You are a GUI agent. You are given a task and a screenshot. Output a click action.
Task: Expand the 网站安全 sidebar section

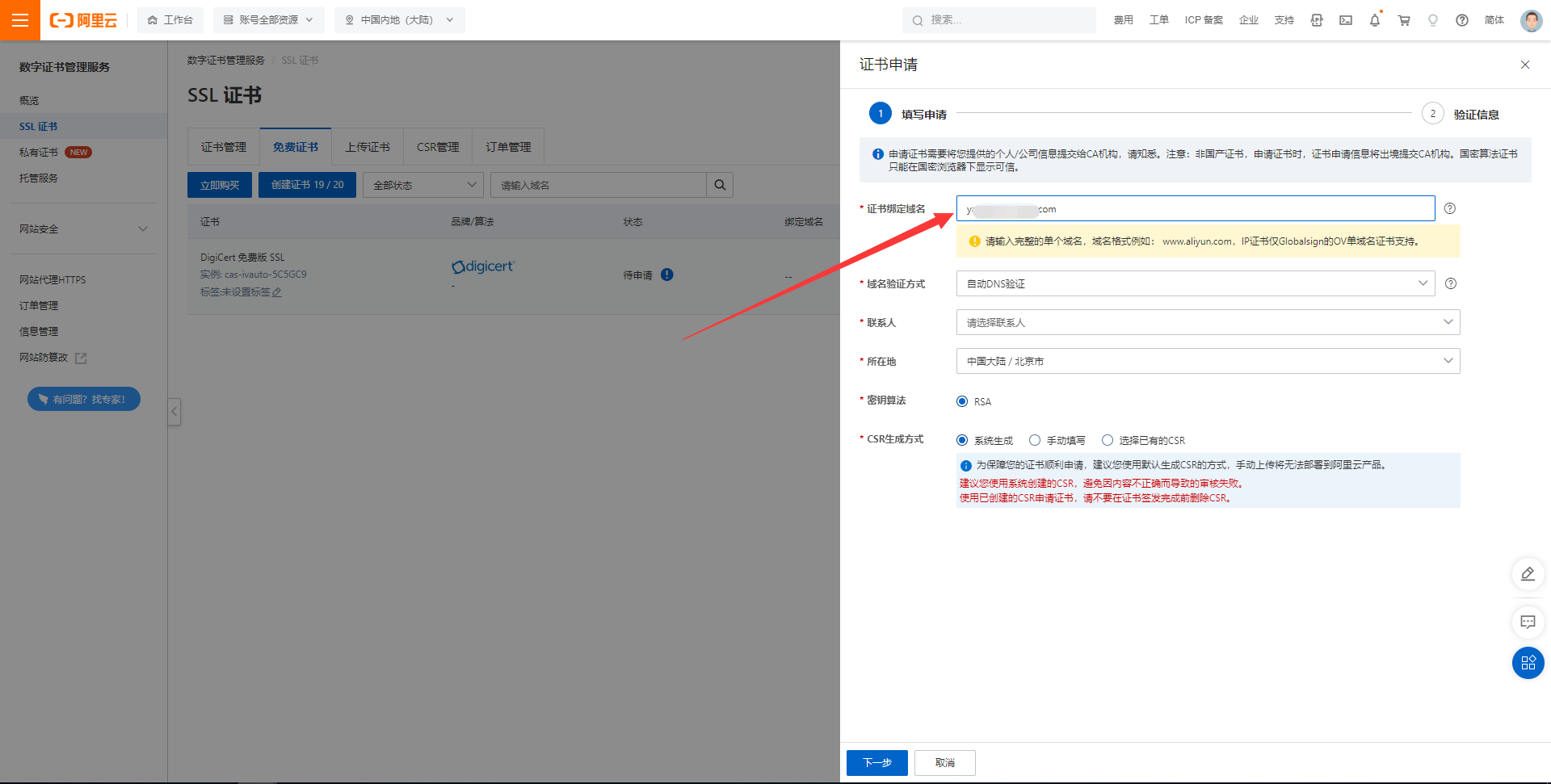pos(84,228)
